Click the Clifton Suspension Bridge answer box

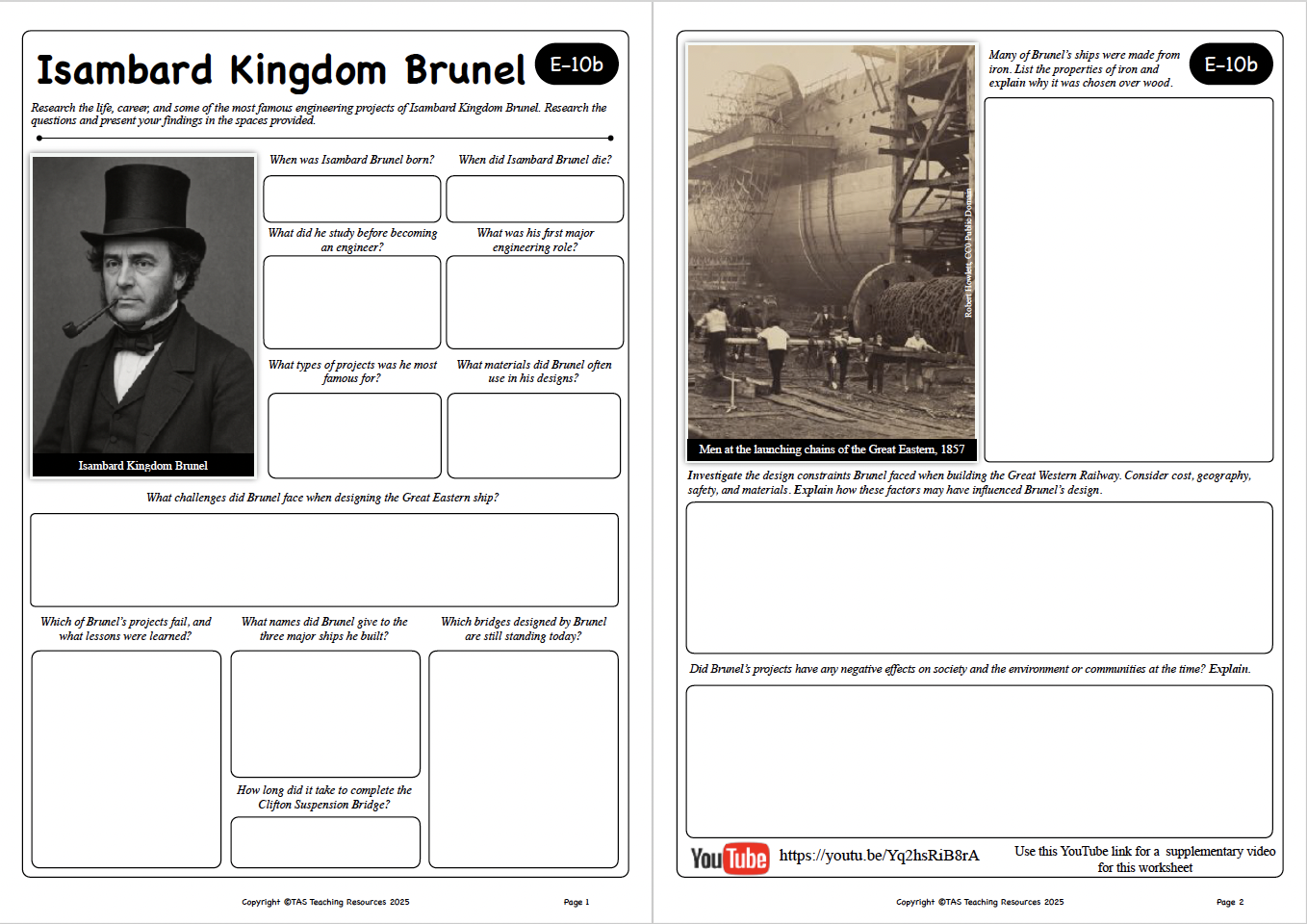pos(325,842)
